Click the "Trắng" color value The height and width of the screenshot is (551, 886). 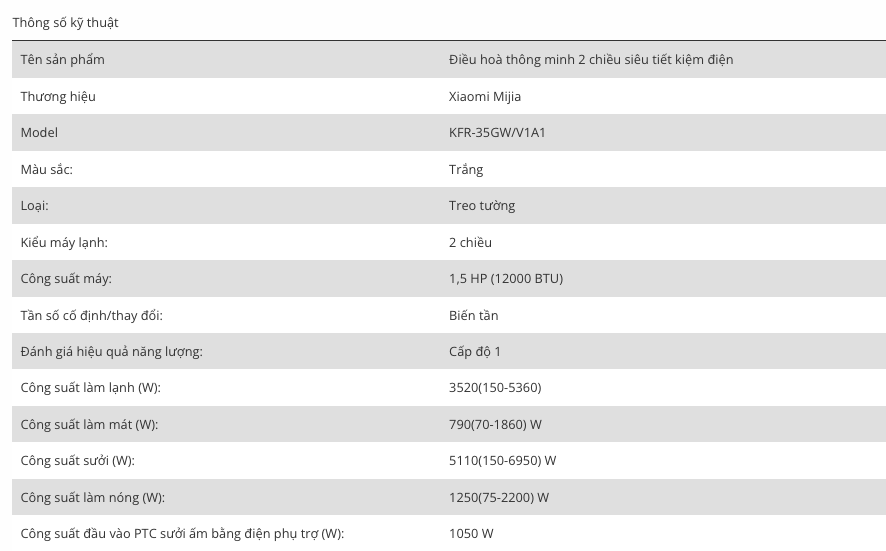466,169
